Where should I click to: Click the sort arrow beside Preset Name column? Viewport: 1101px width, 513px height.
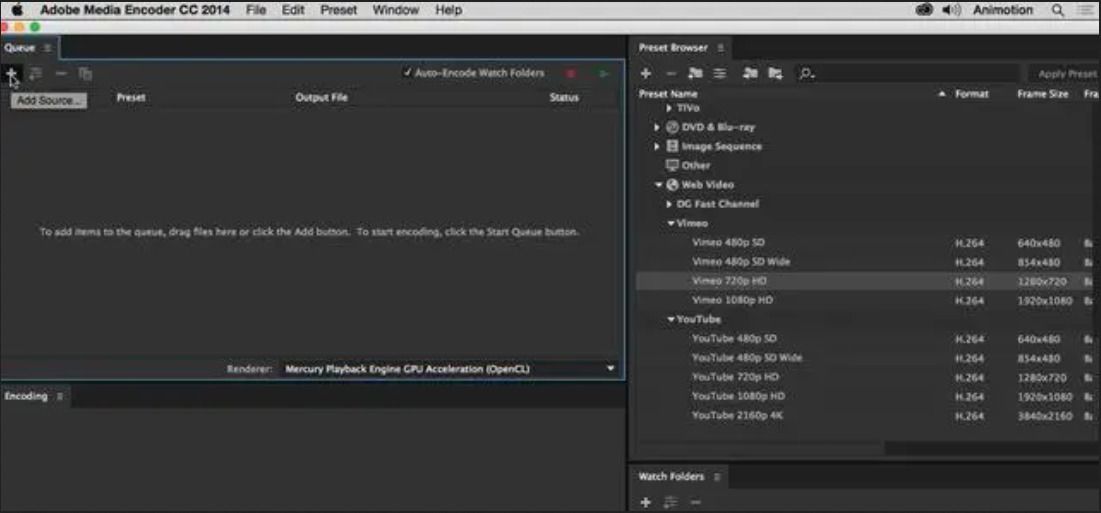point(942,94)
